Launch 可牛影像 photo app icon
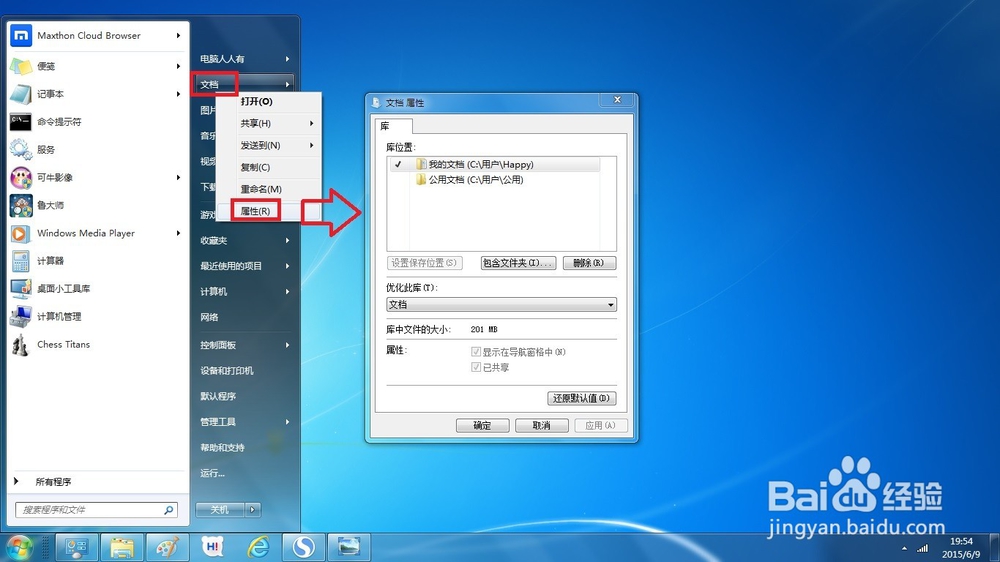1000x562 pixels. coord(21,177)
